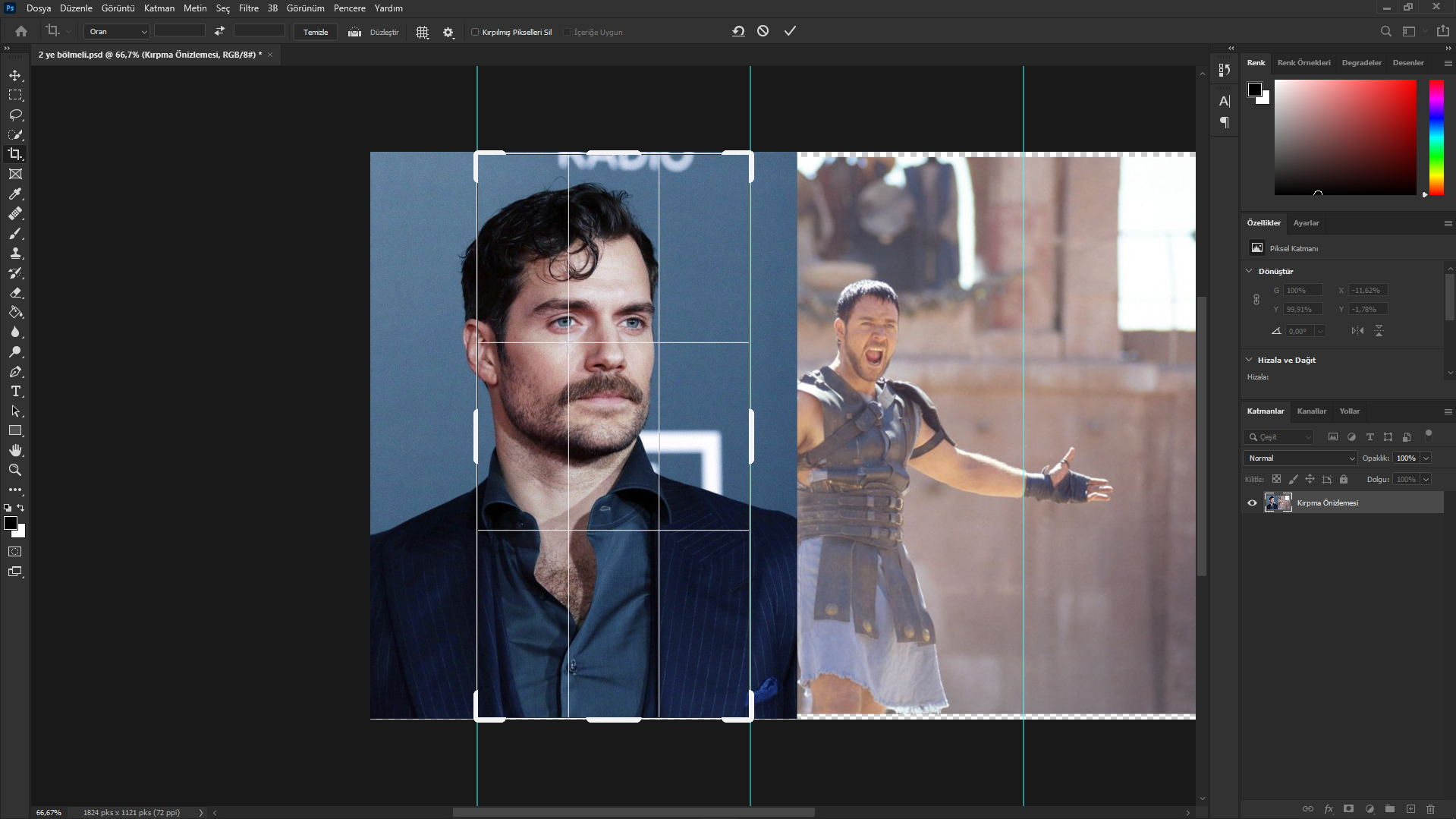Viewport: 1456px width, 819px height.
Task: Cancel the crop operation icon
Action: click(x=763, y=31)
